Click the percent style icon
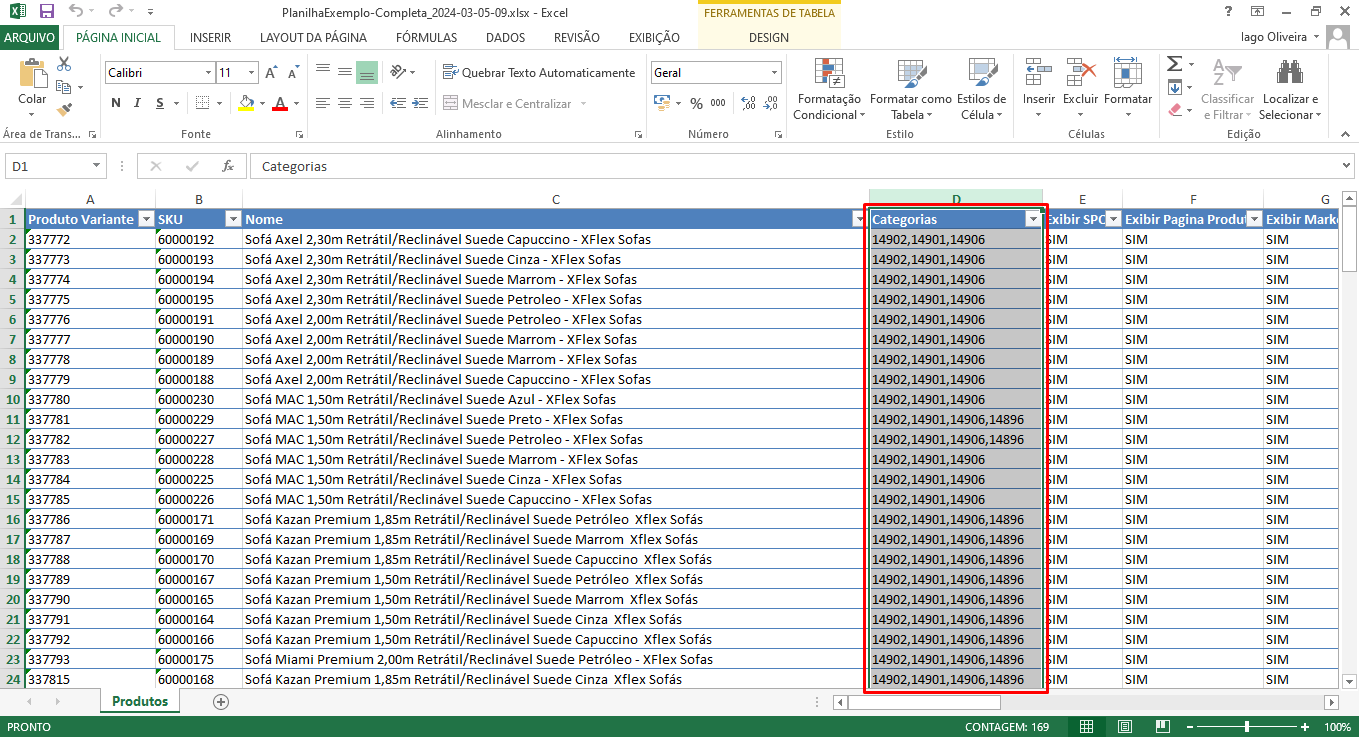 pyautogui.click(x=696, y=103)
